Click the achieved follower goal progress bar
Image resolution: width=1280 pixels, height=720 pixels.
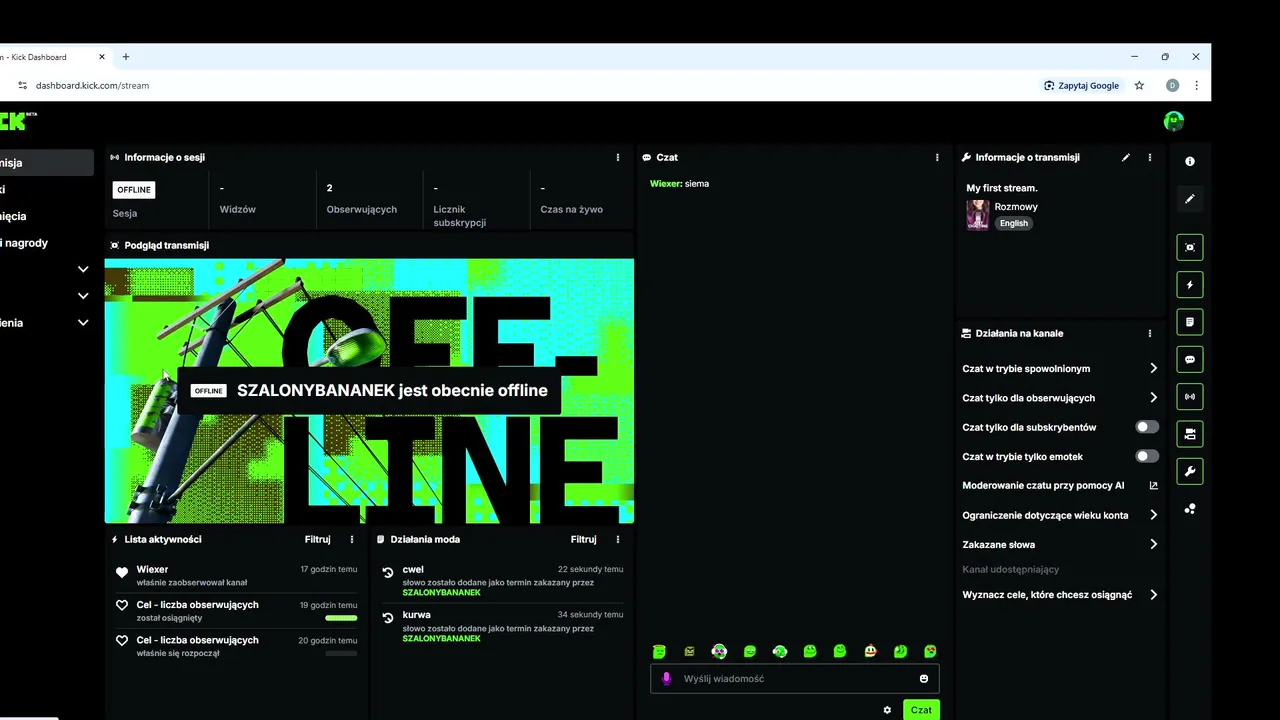341,618
